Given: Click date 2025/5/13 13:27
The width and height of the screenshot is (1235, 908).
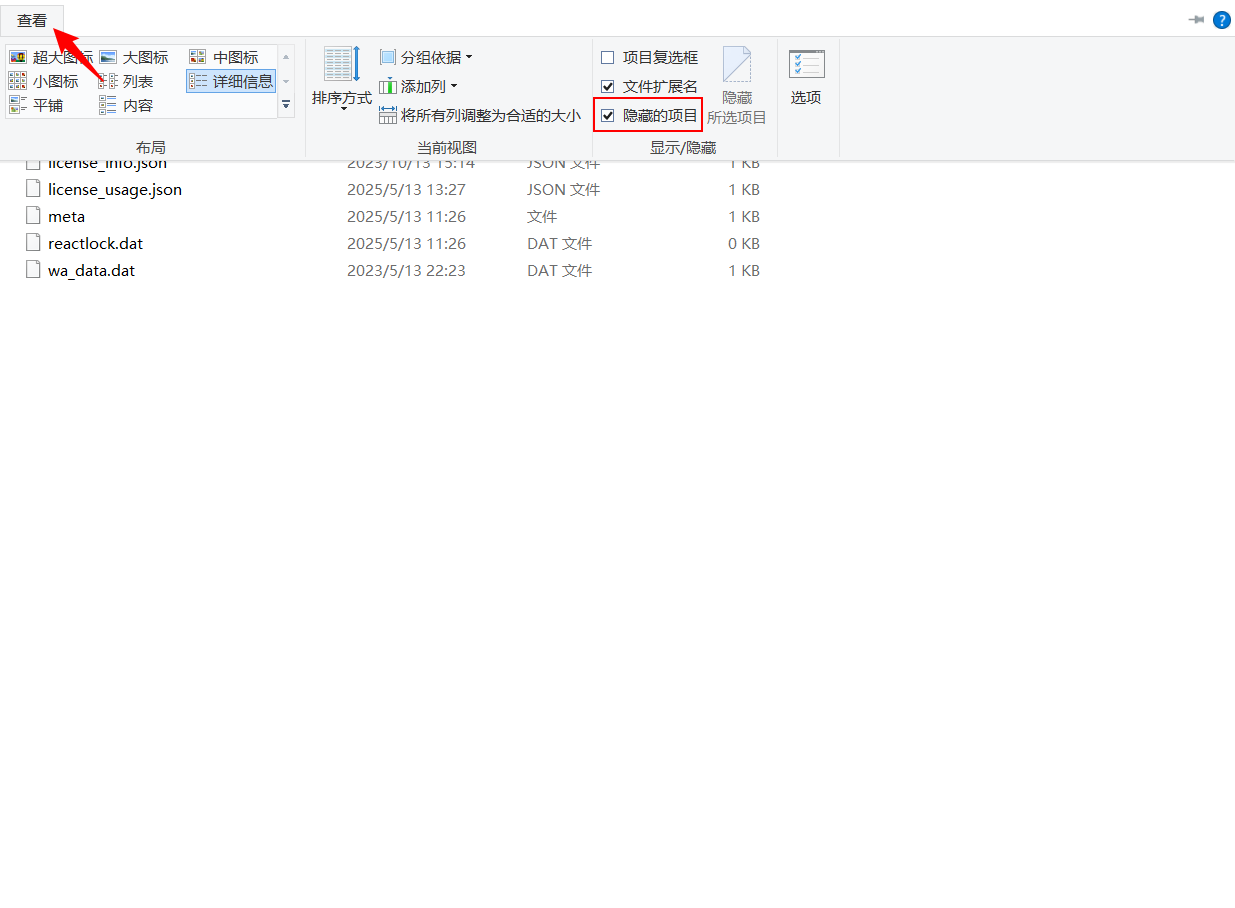Looking at the screenshot, I should click(406, 189).
